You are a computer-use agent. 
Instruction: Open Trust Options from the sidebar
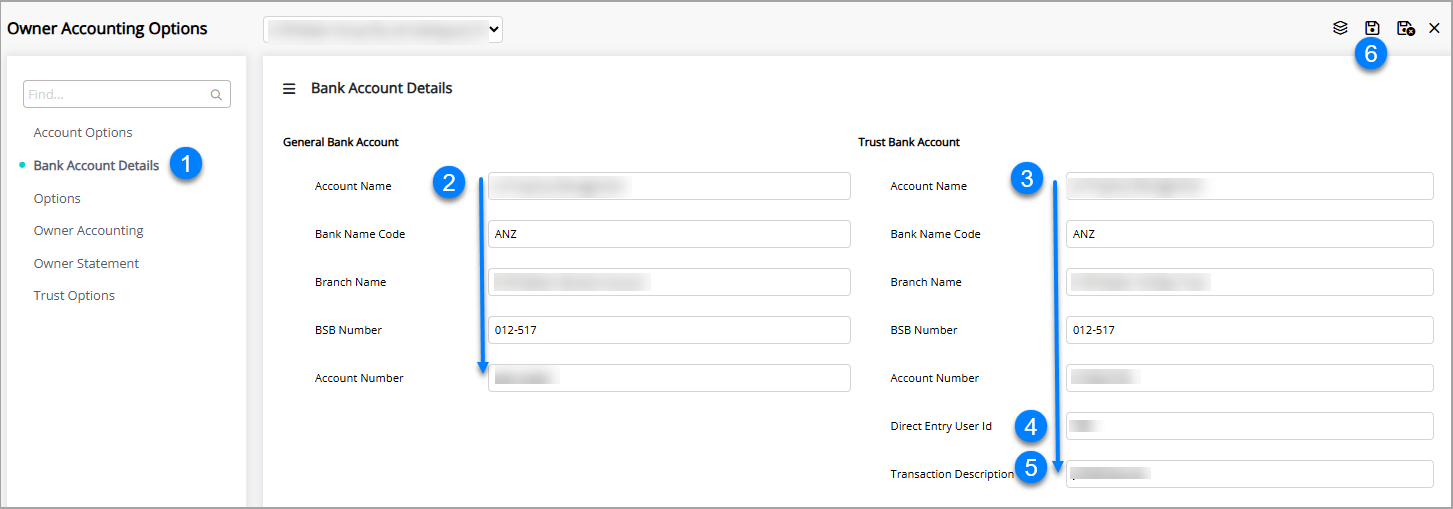74,296
